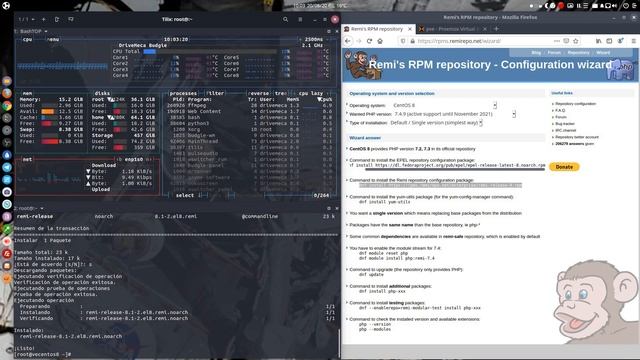Click the php elephant logo in the header
Viewport: 640px width, 360px height.
click(x=622, y=68)
